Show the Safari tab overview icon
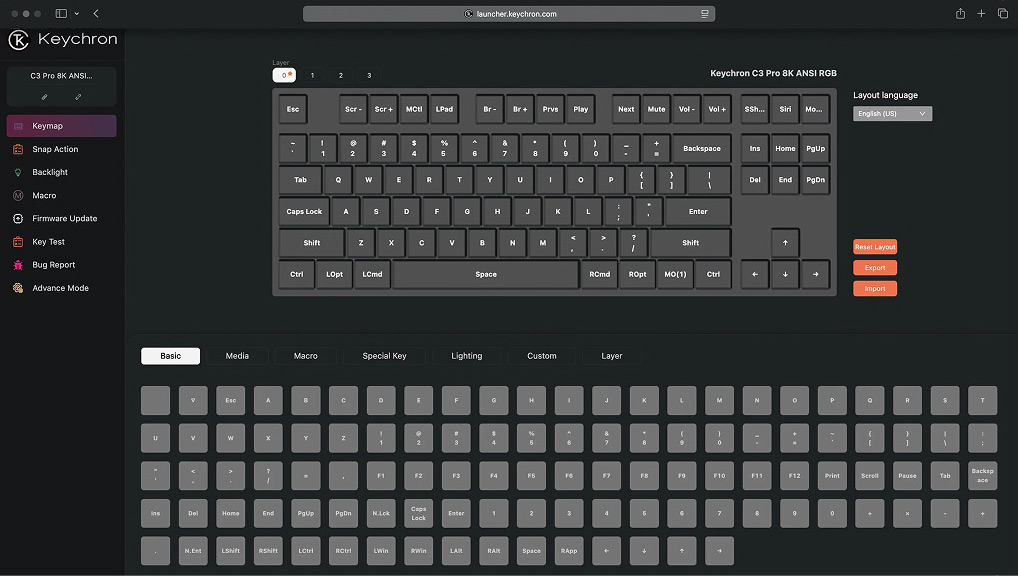 tap(1002, 14)
